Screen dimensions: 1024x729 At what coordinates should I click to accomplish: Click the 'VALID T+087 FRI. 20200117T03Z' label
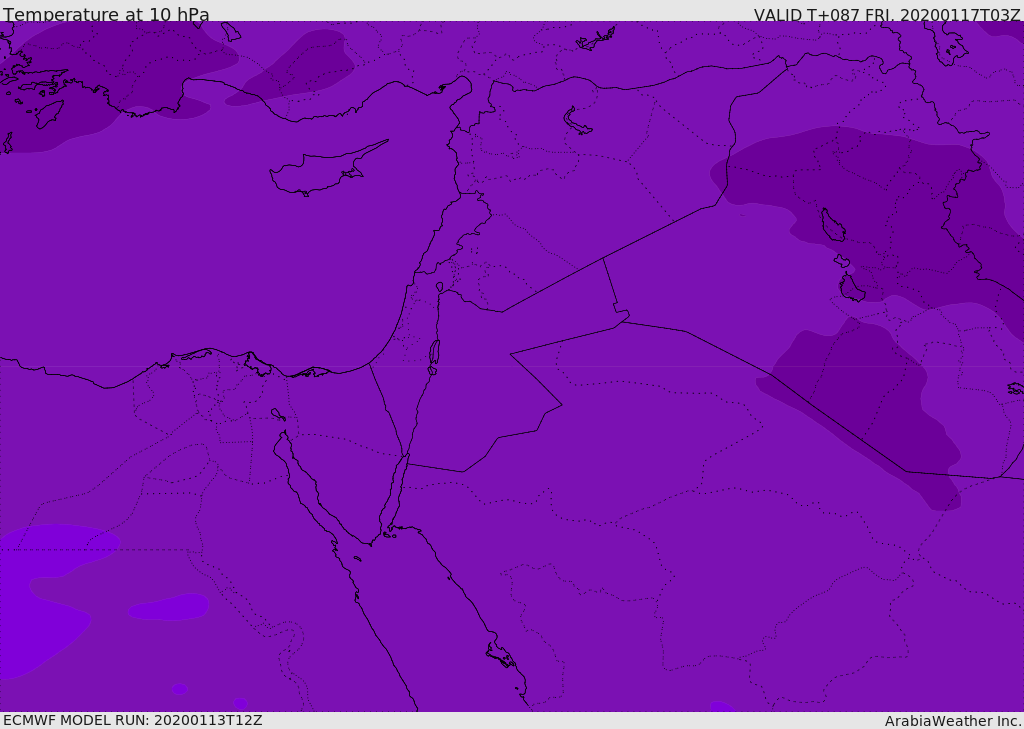[887, 14]
